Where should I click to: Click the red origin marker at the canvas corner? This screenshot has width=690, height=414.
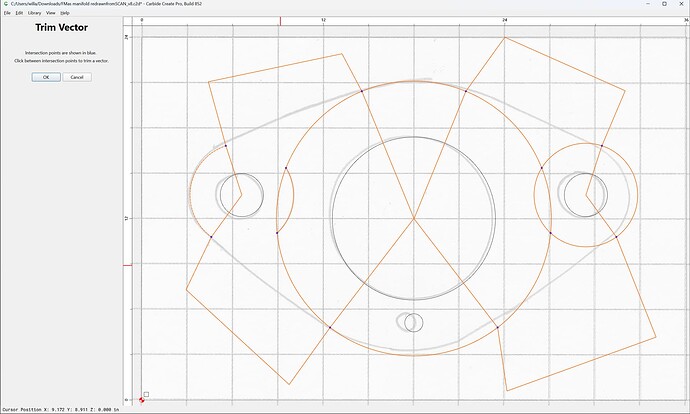coord(142,400)
